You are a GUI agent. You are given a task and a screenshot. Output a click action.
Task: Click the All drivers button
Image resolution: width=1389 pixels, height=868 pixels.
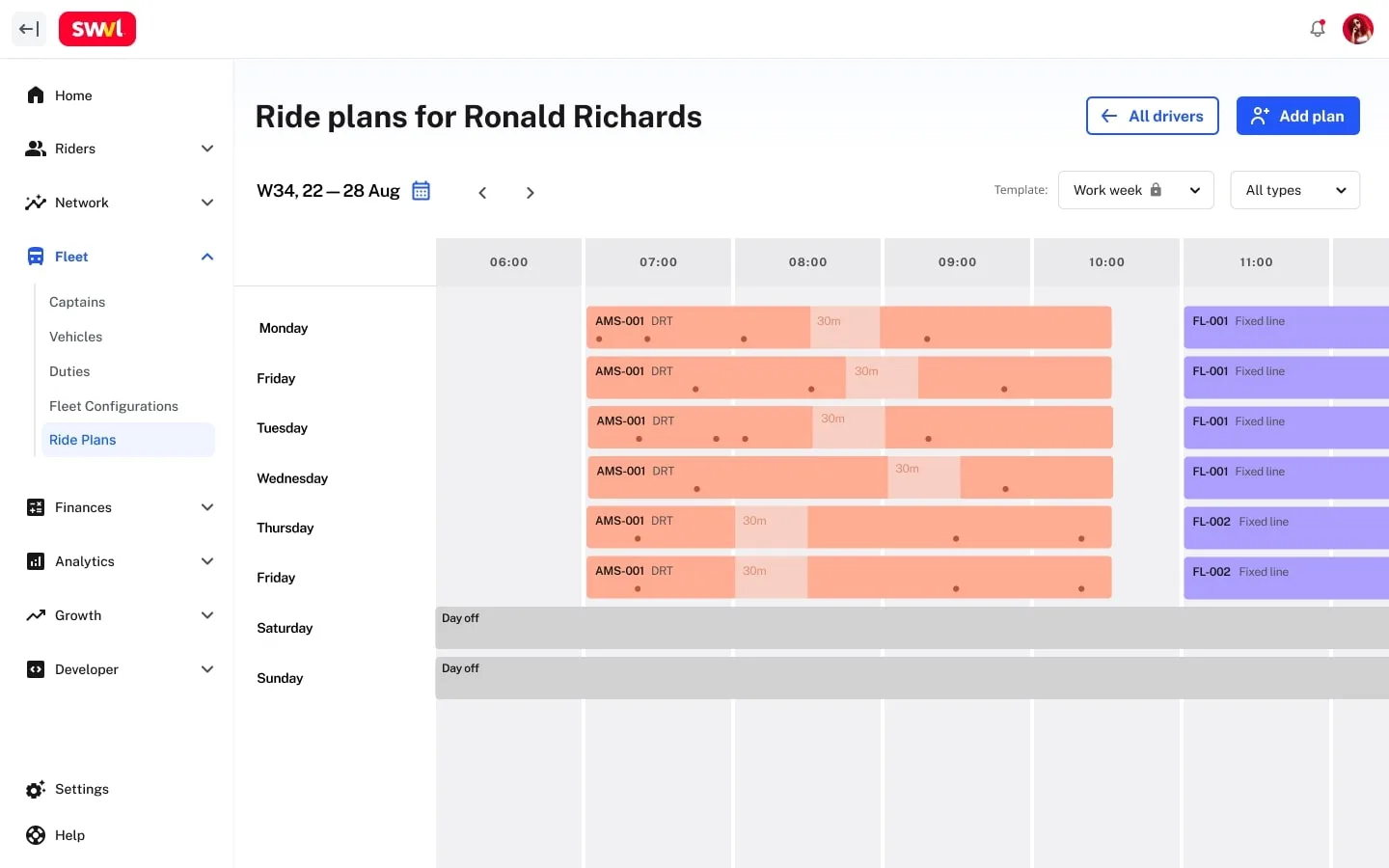[1152, 116]
